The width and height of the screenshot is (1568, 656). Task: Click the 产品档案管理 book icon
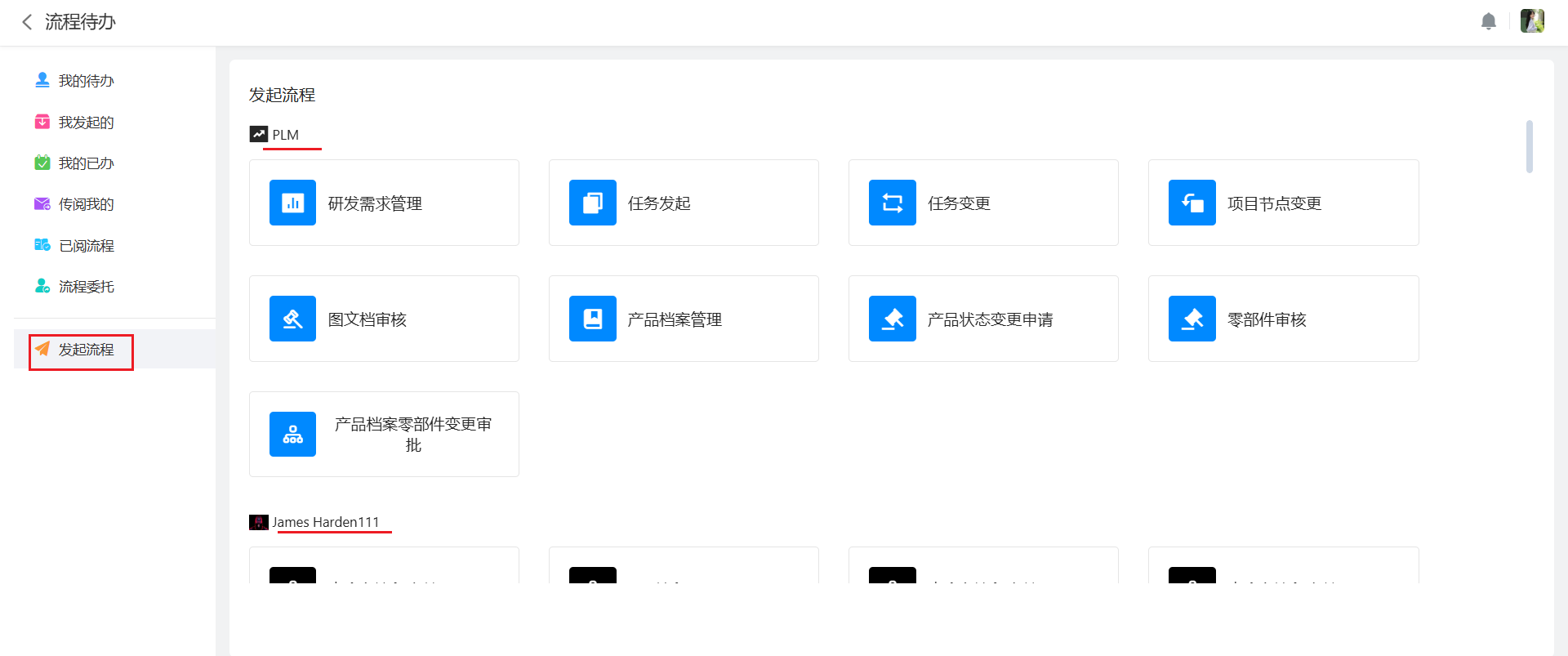pos(592,319)
